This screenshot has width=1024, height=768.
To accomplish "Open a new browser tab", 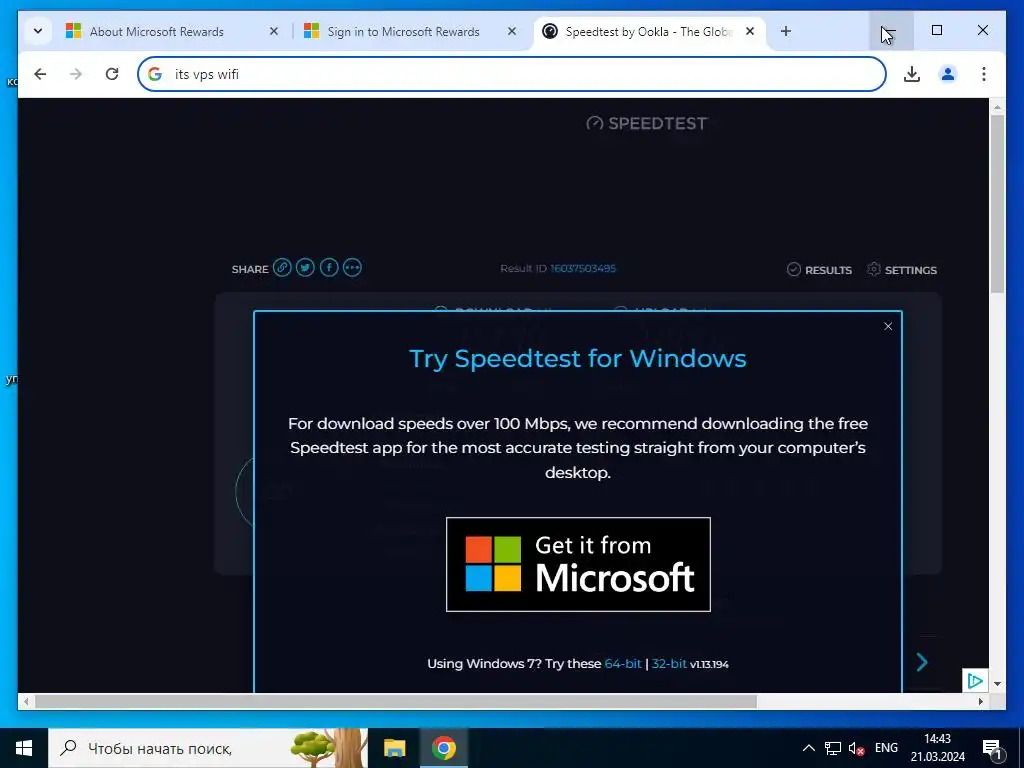I will point(786,31).
